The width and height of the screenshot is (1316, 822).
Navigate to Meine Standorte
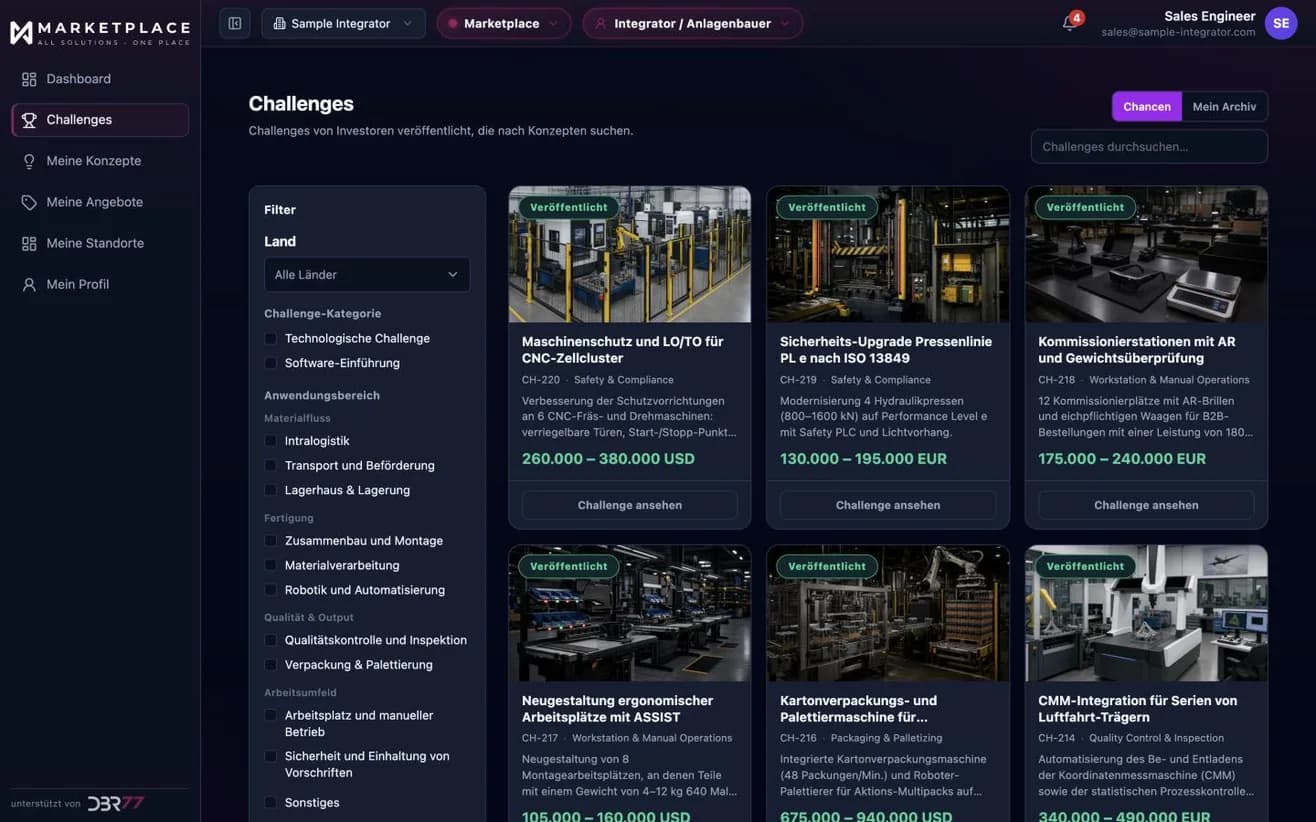point(100,243)
